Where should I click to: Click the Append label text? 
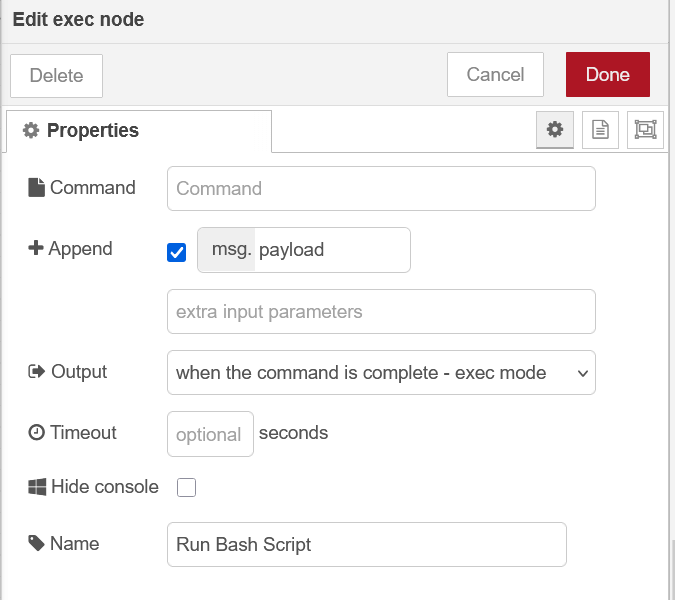tap(81, 248)
